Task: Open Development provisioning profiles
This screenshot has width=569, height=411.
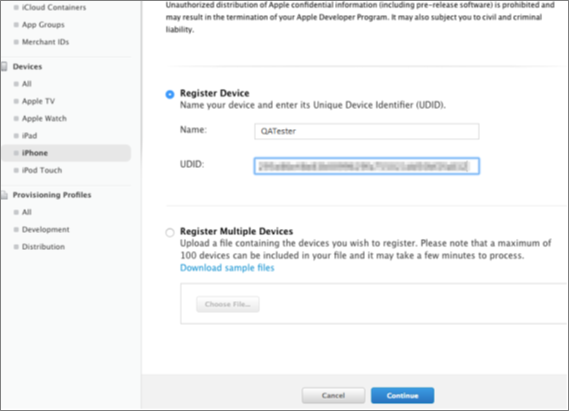Action: [45, 229]
